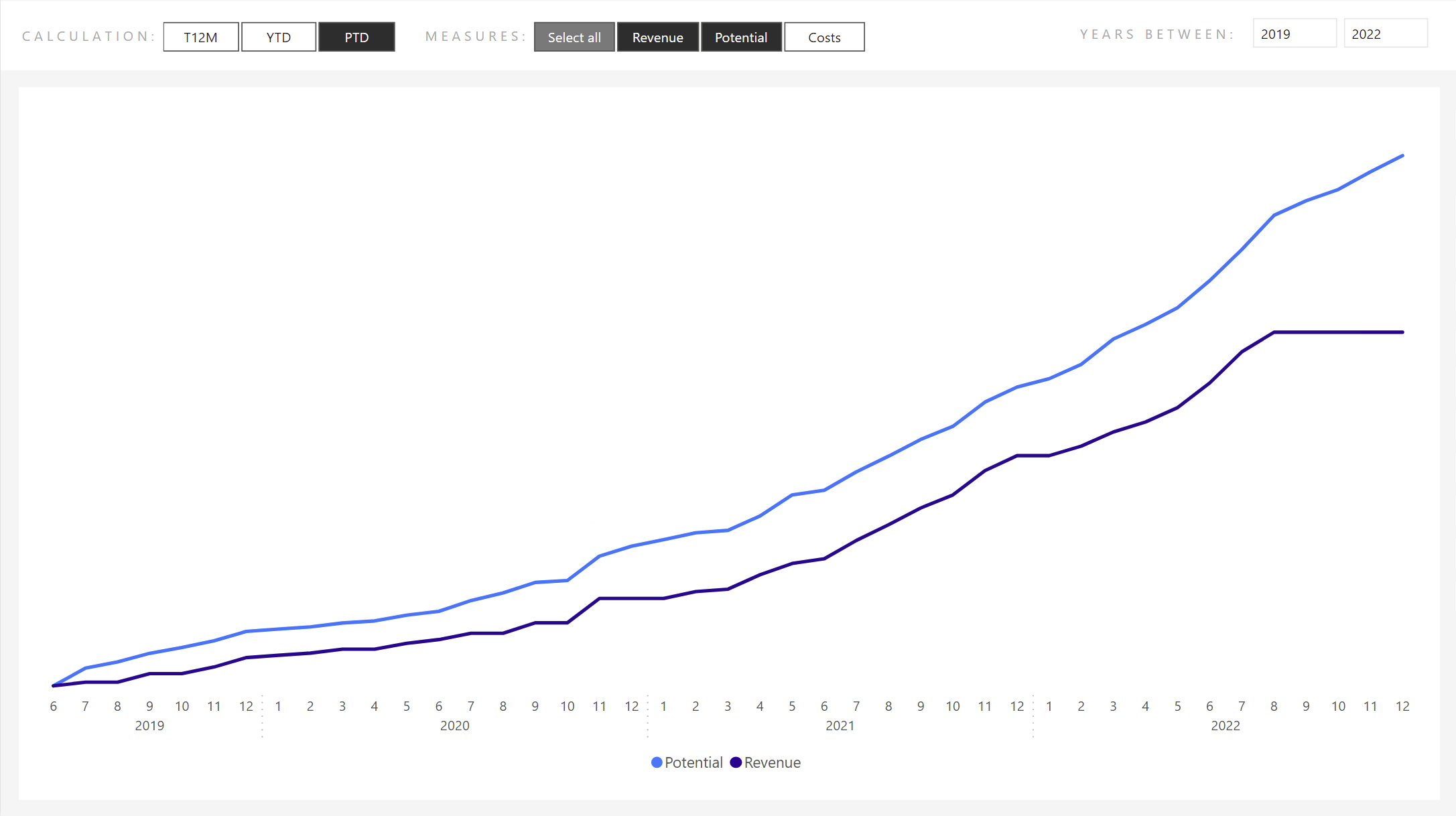Click the CALCULATION: label
Screen dimensions: 1456x816
point(88,36)
